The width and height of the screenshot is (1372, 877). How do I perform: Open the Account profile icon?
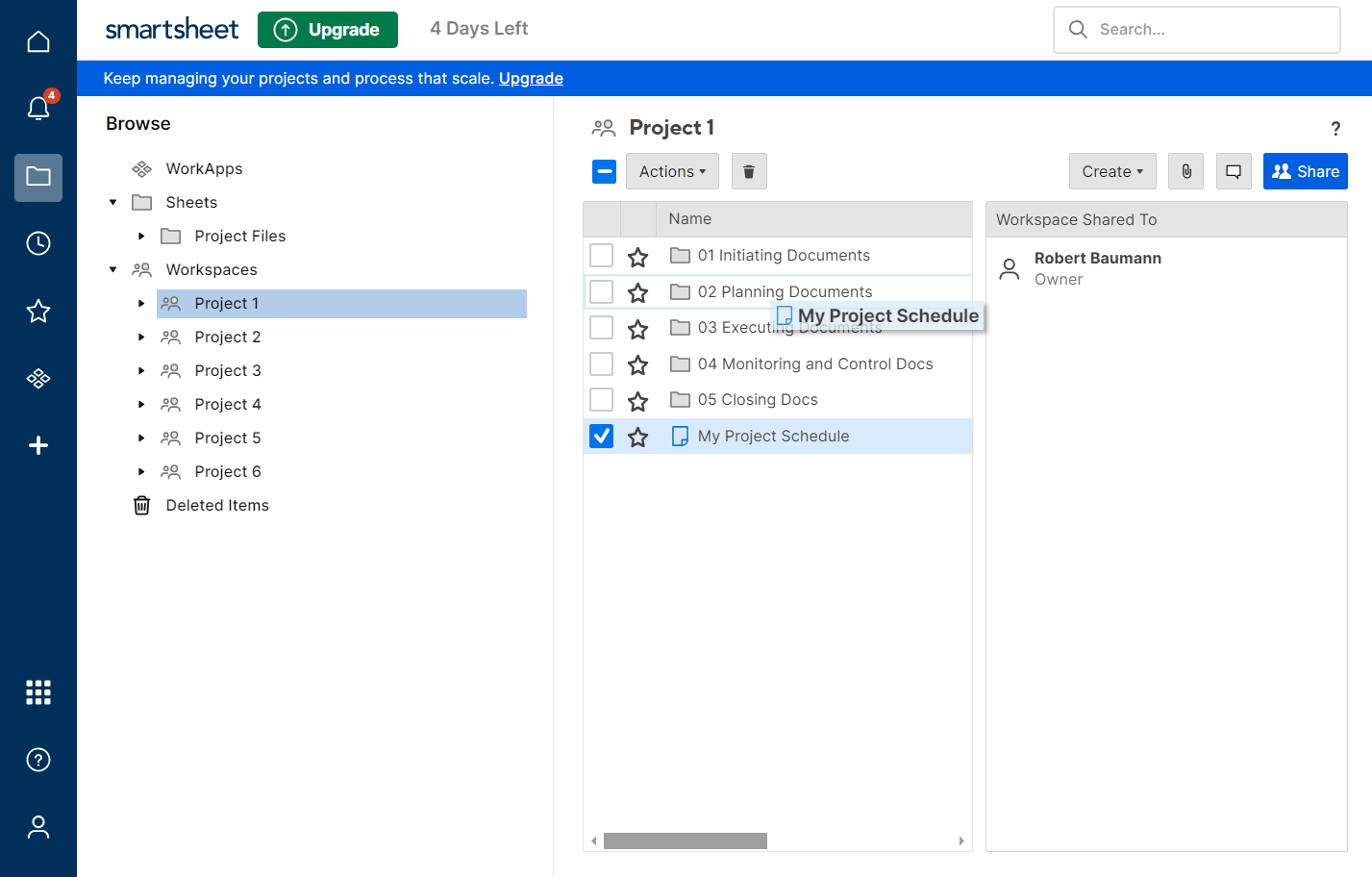(38, 827)
